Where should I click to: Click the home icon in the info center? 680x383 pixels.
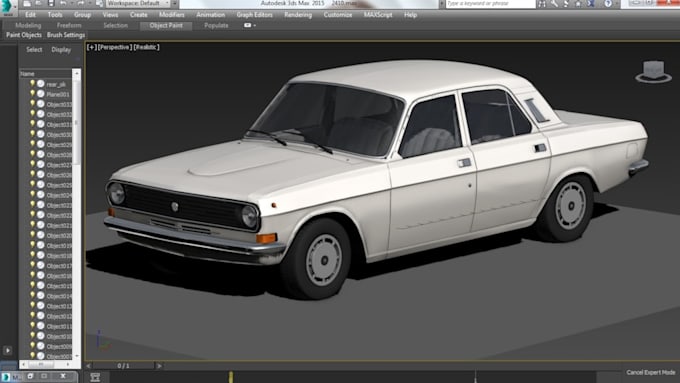[578, 3]
